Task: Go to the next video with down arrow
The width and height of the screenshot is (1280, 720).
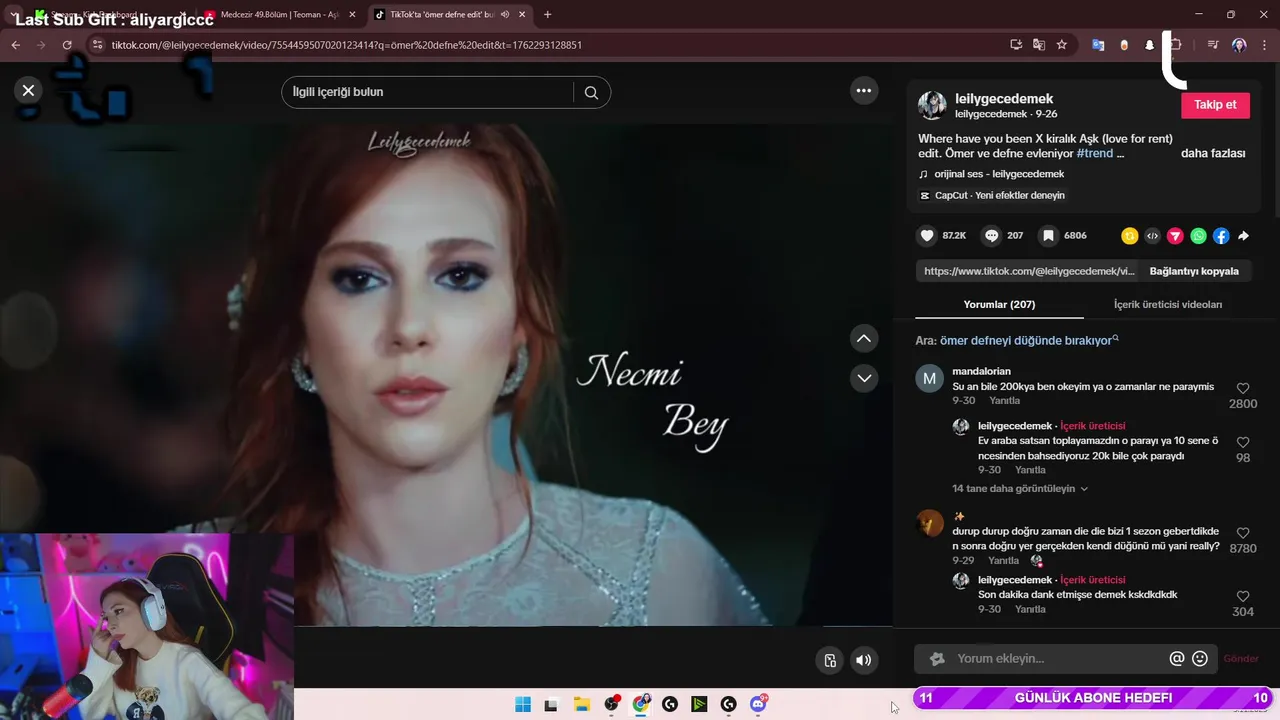Action: [864, 378]
